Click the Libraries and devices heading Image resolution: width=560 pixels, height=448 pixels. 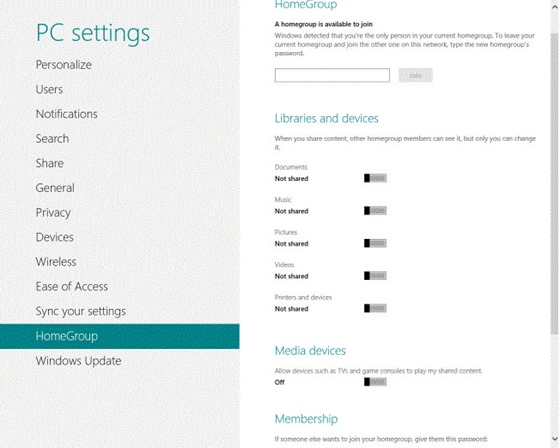click(x=326, y=118)
